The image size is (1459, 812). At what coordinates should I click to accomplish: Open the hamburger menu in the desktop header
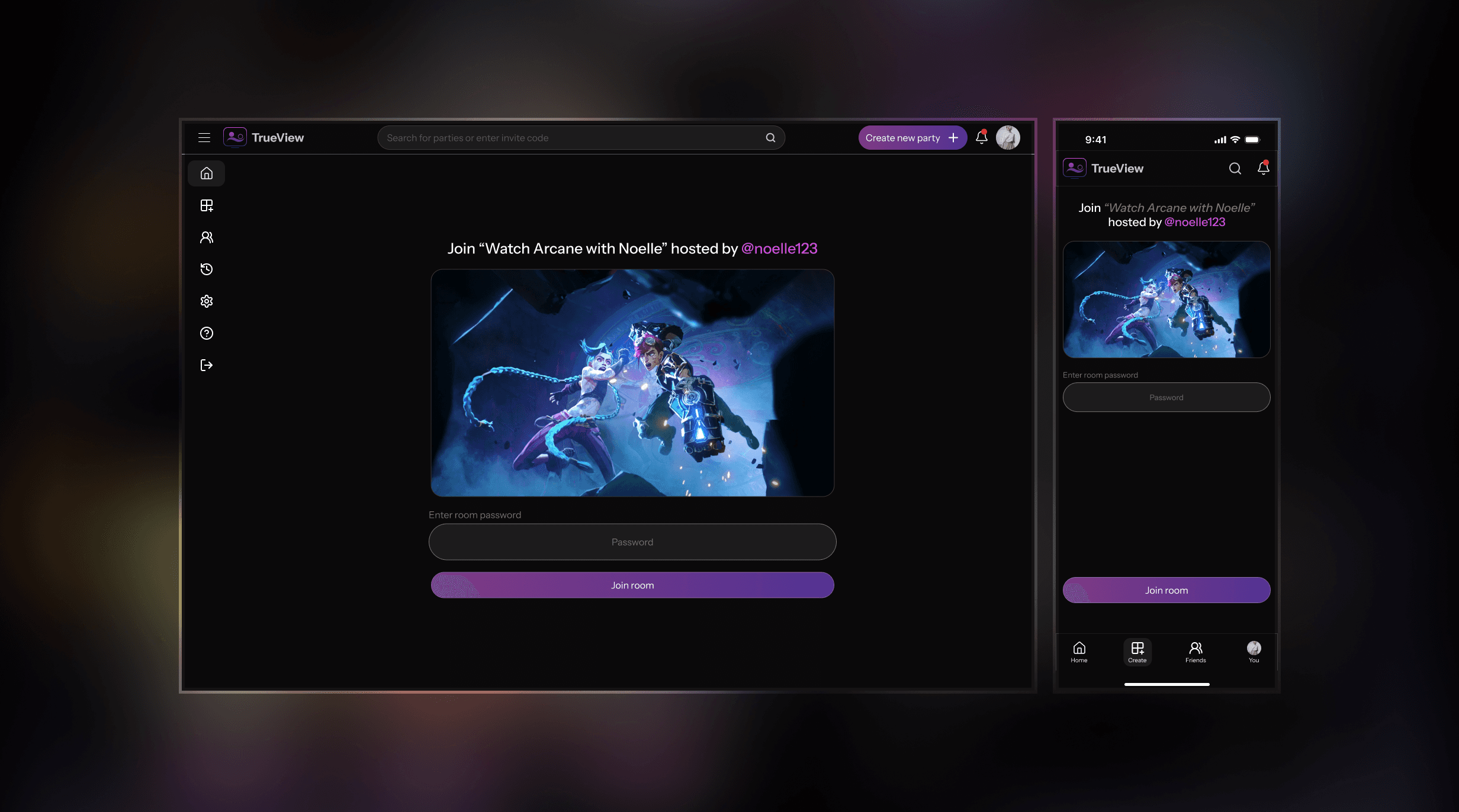click(x=204, y=137)
